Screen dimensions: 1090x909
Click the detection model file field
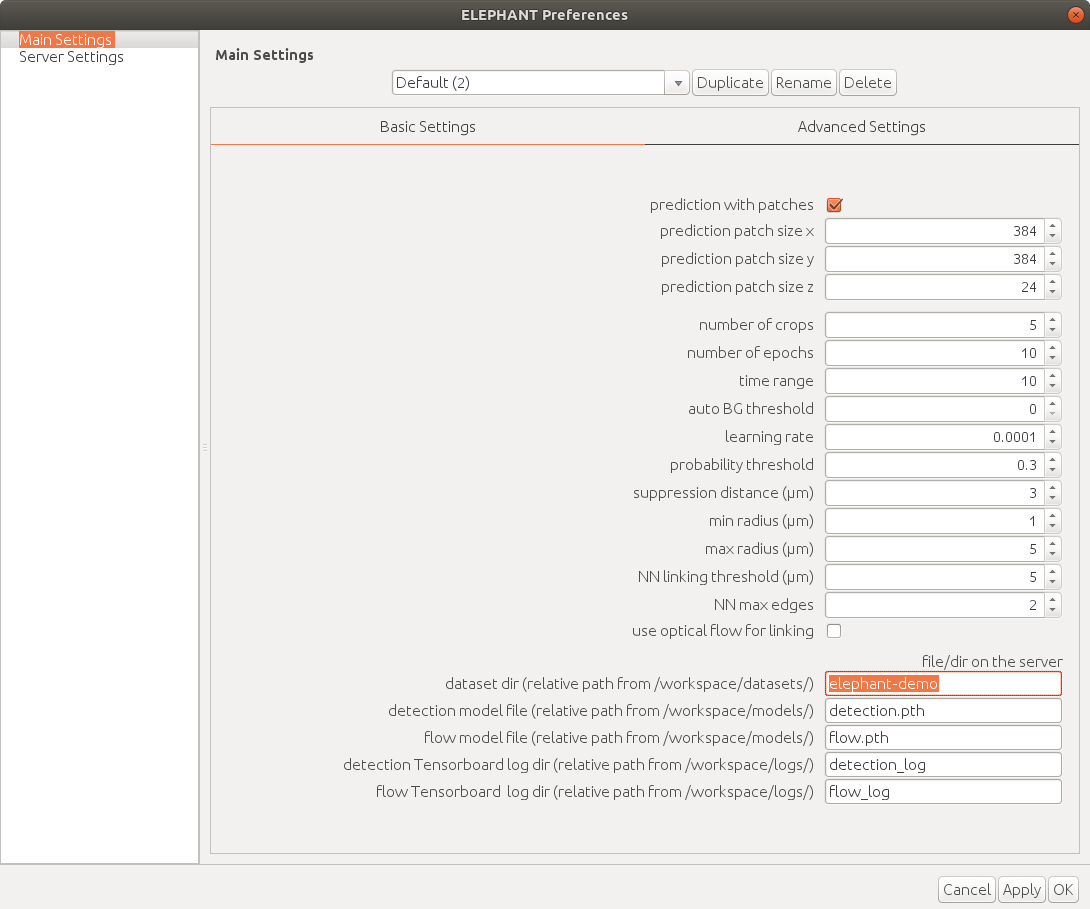pos(942,710)
